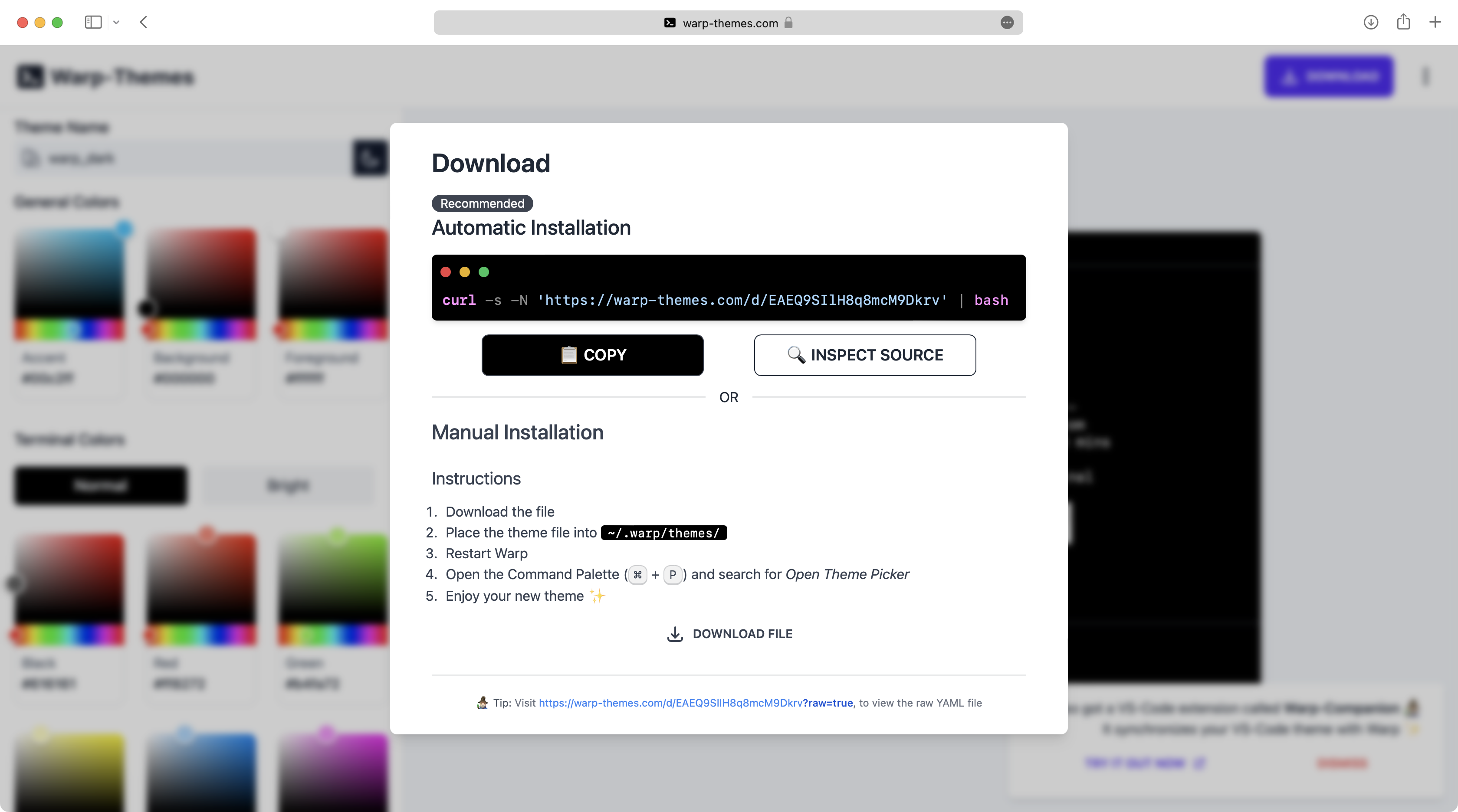Click the curl command text in terminal box

(726, 300)
